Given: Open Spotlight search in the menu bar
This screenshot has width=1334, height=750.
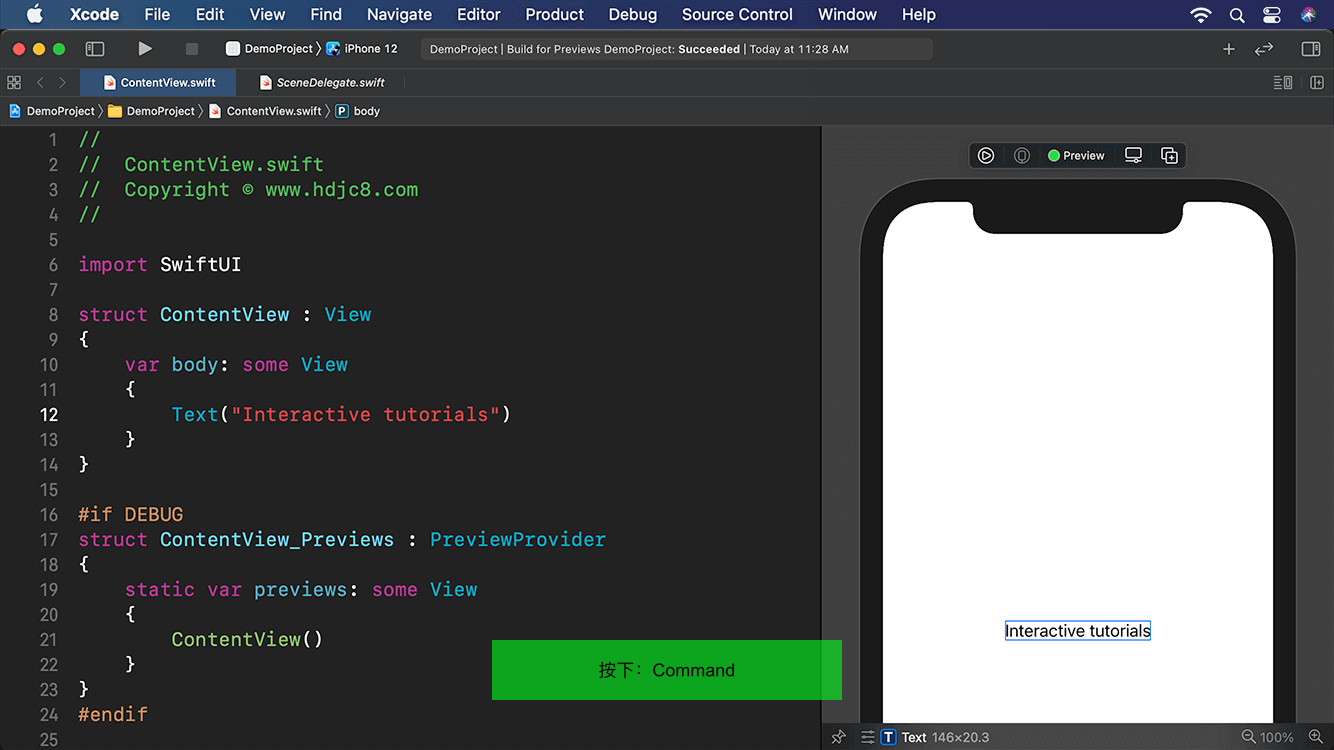Looking at the screenshot, I should 1237,14.
